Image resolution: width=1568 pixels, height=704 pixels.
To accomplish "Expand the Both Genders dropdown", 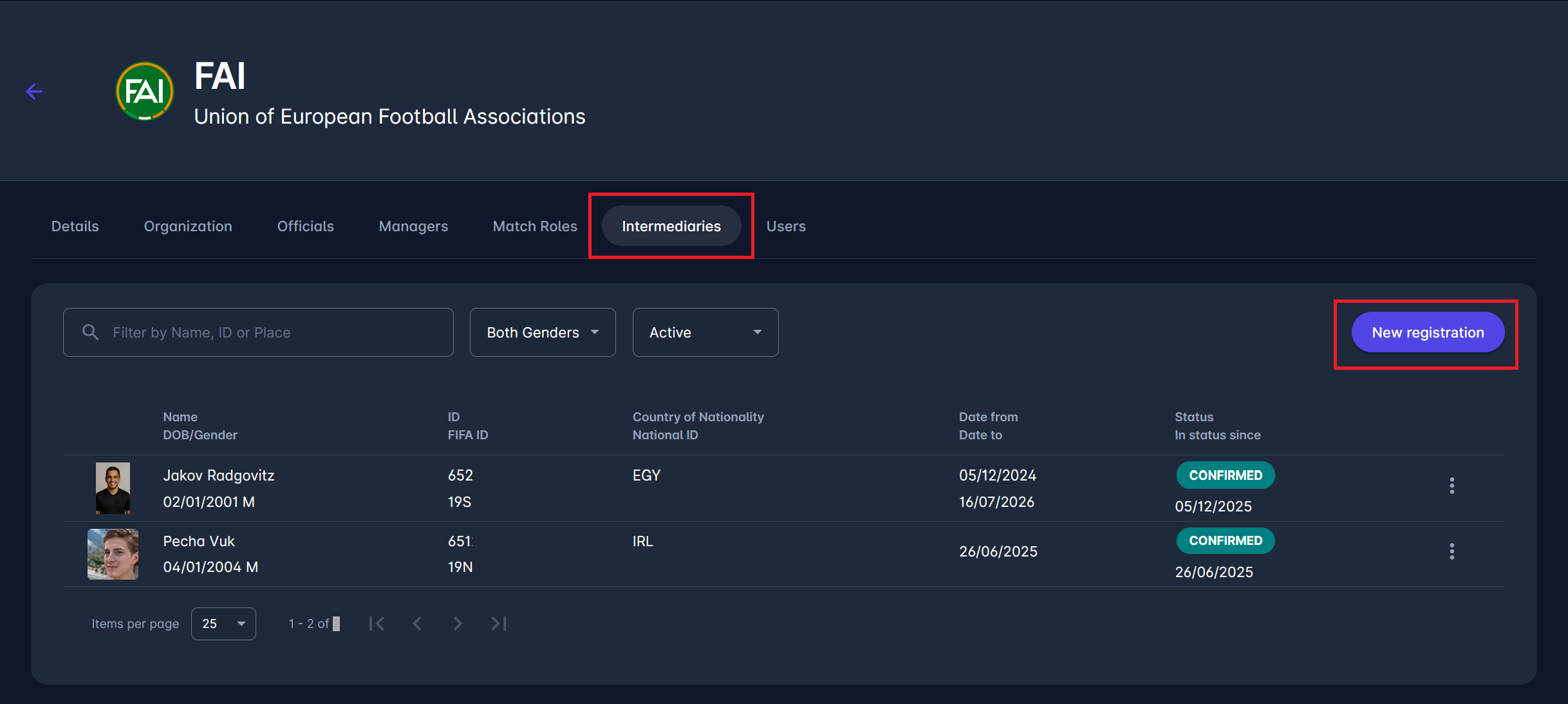I will [543, 332].
